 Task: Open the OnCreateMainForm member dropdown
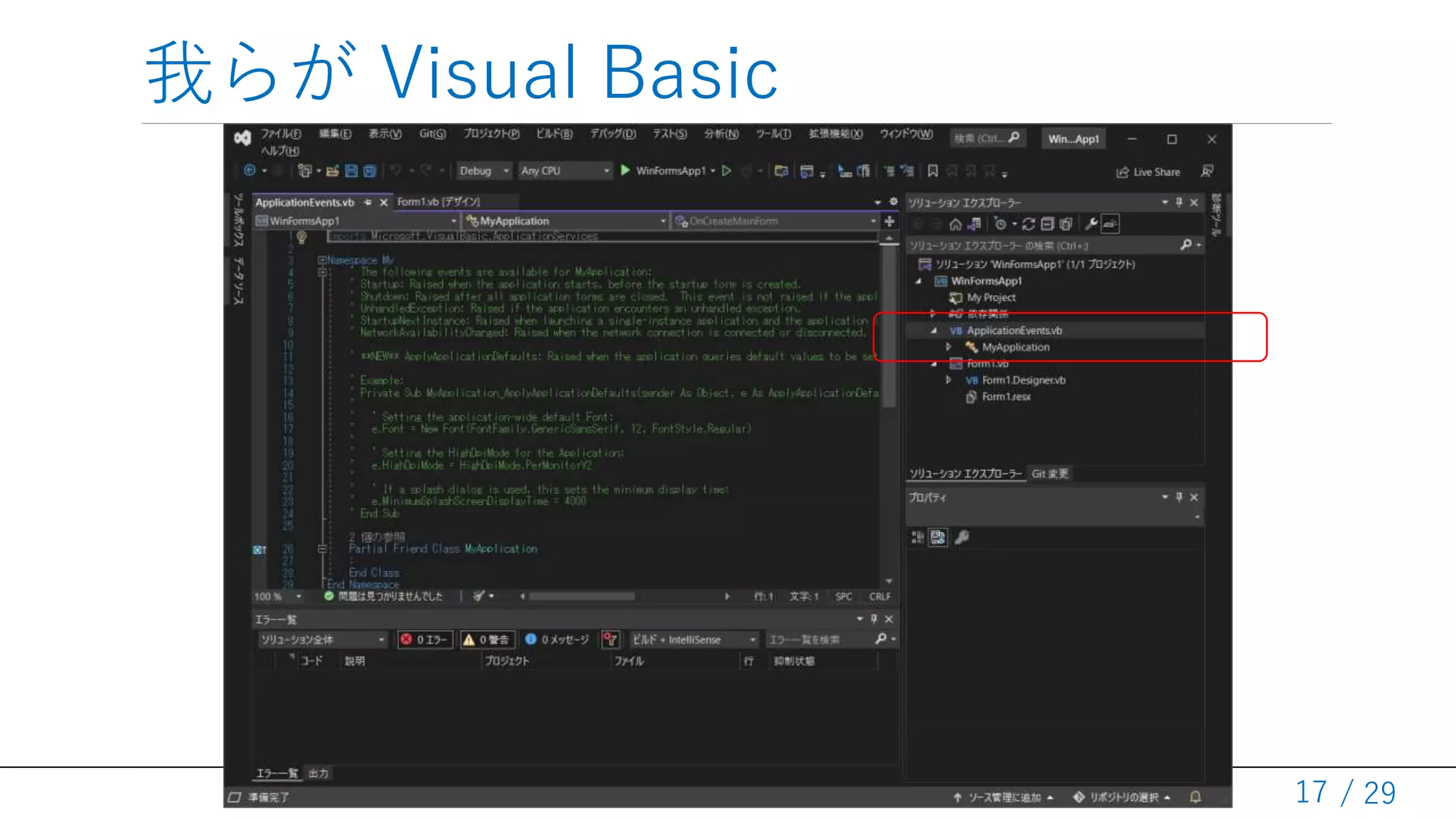[775, 221]
